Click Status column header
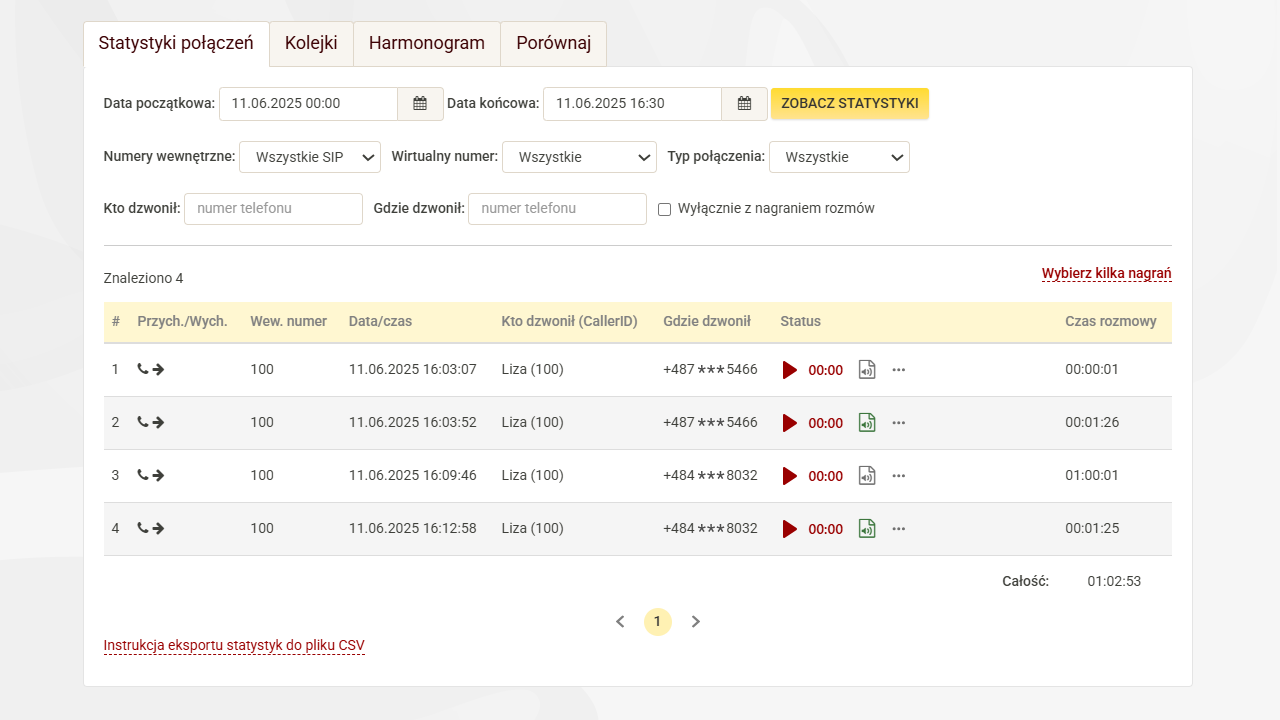The image size is (1280, 720). click(801, 322)
